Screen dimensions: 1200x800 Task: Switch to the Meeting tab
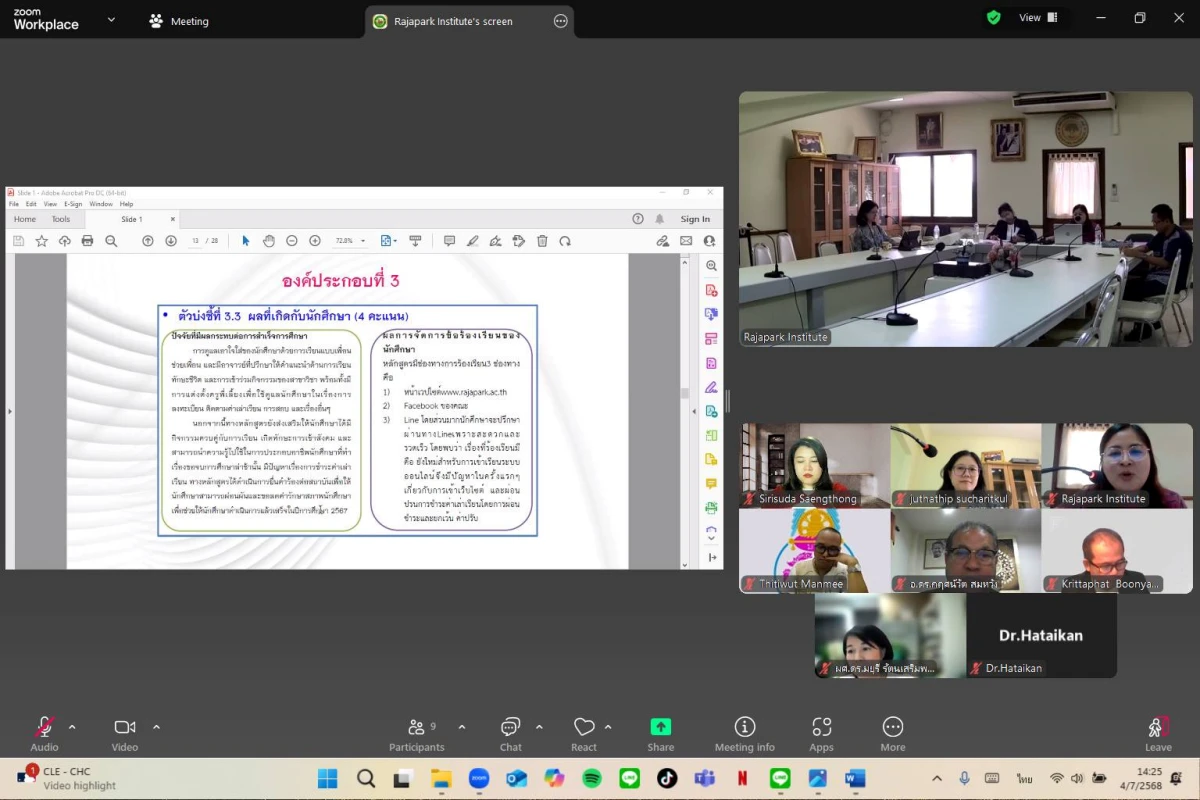tap(179, 21)
